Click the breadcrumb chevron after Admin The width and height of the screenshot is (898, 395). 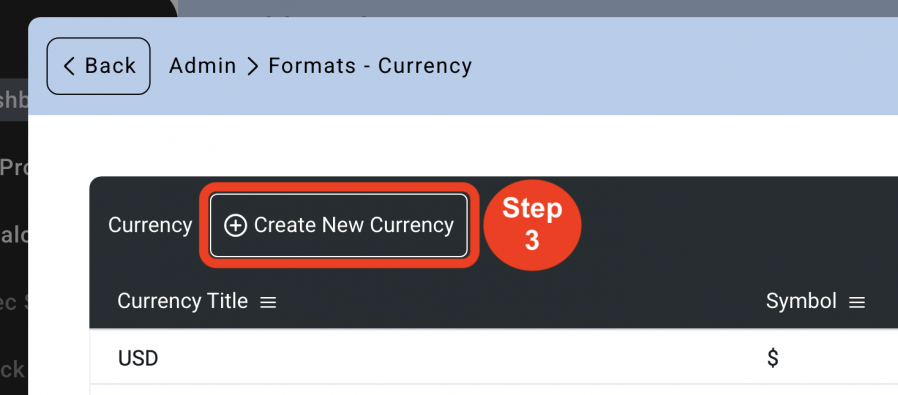click(253, 66)
